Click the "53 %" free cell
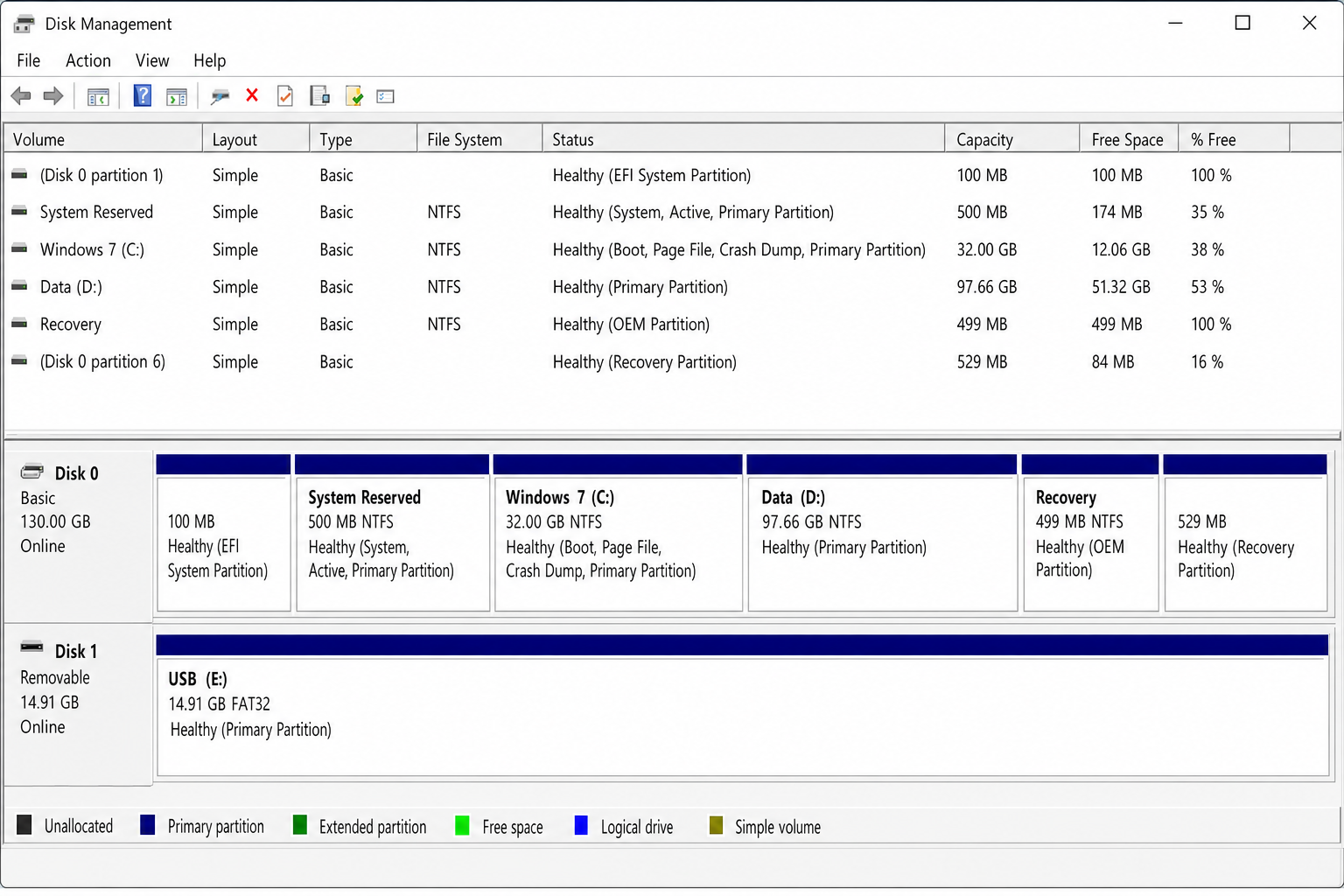Viewport: 1344px width, 896px height. pyautogui.click(x=1207, y=287)
